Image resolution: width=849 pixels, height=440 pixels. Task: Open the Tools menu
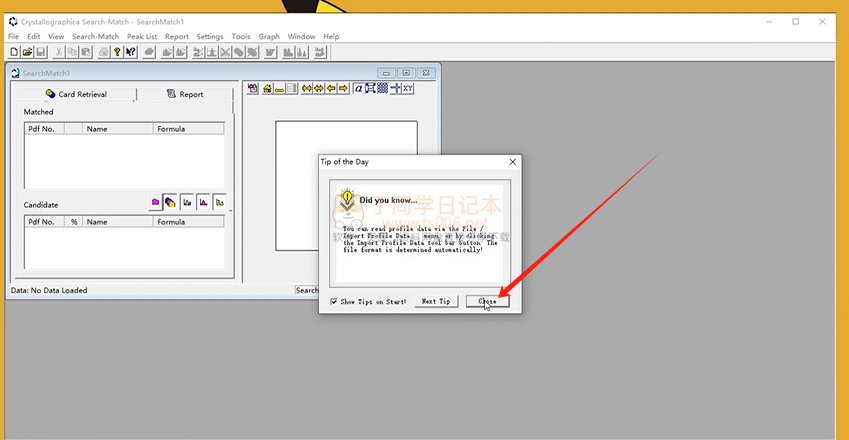(241, 36)
